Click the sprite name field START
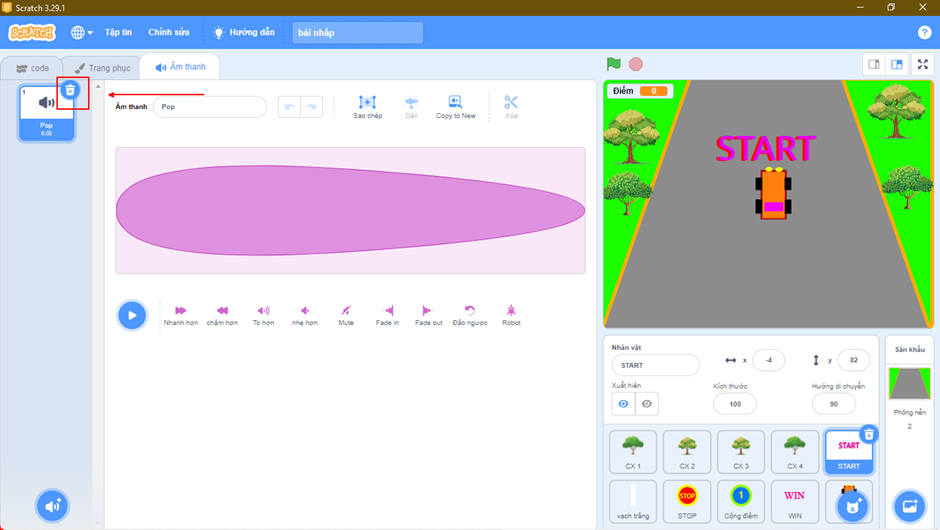The height and width of the screenshot is (530, 940). click(x=655, y=365)
